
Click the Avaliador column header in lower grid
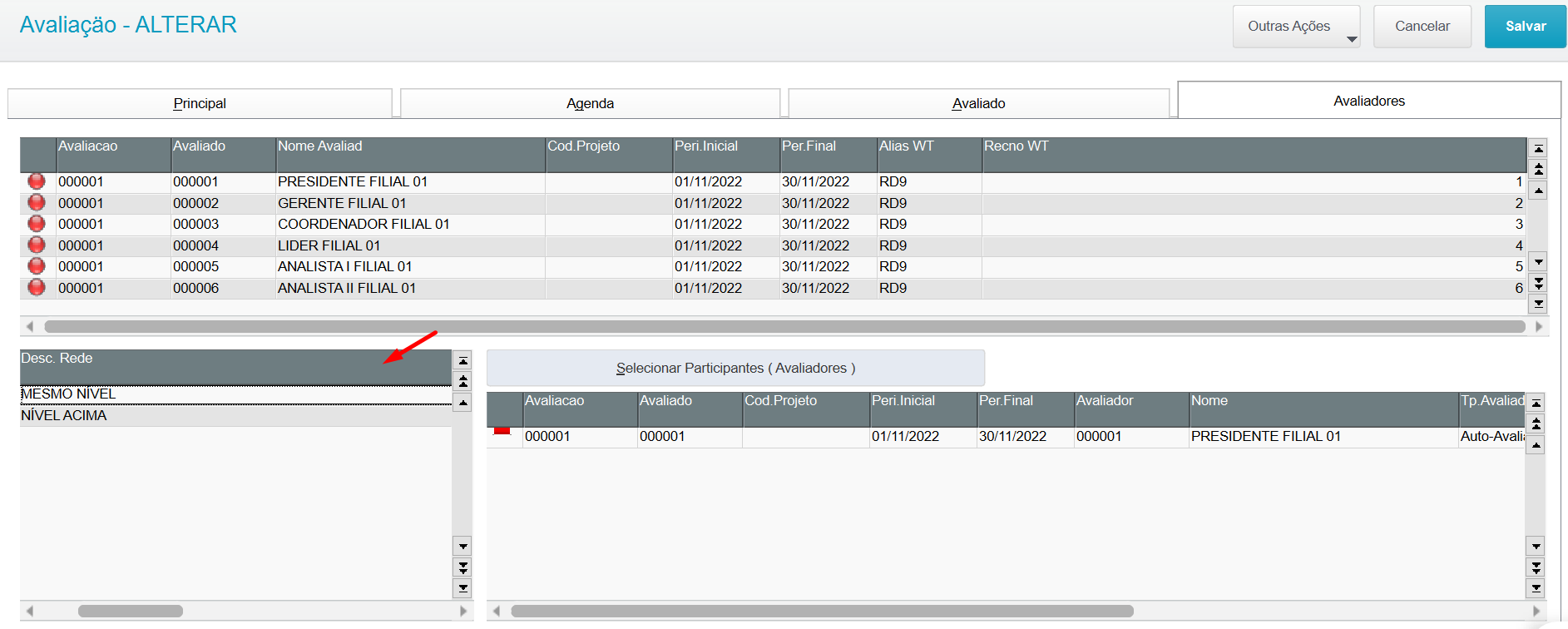pos(1131,409)
